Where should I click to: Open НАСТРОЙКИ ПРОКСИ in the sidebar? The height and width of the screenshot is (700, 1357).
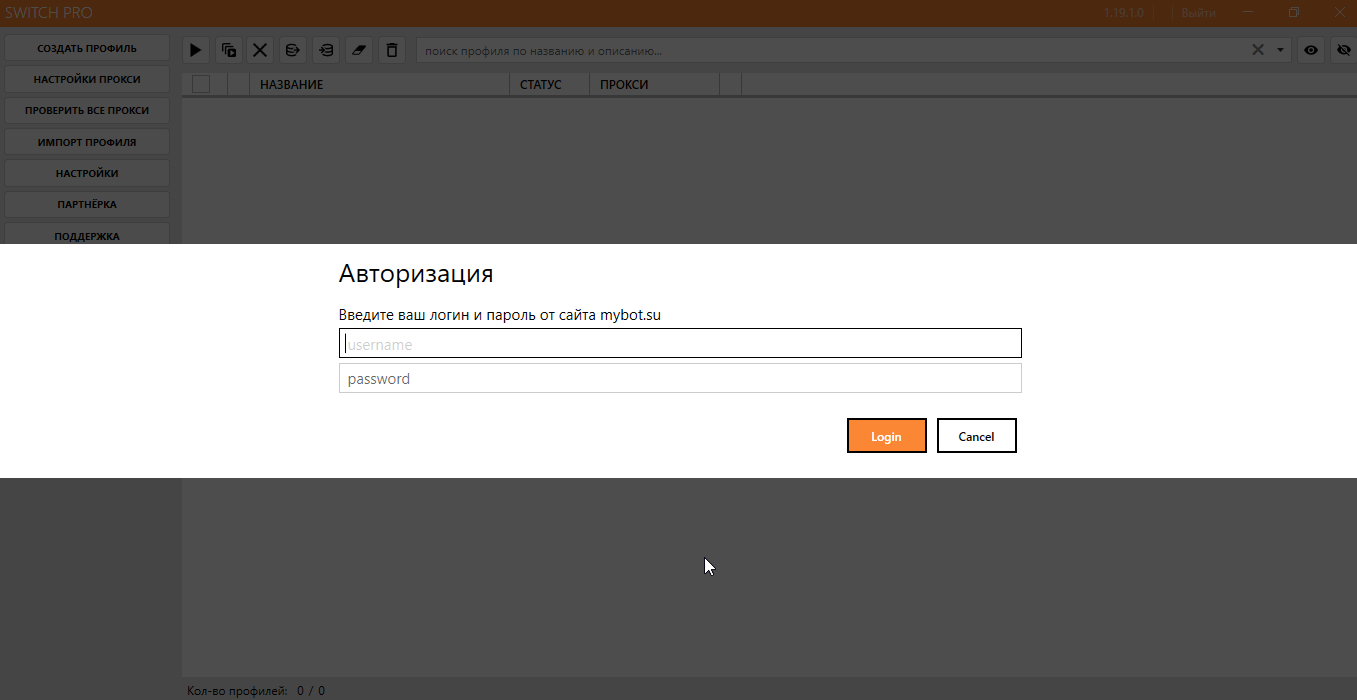(x=87, y=79)
